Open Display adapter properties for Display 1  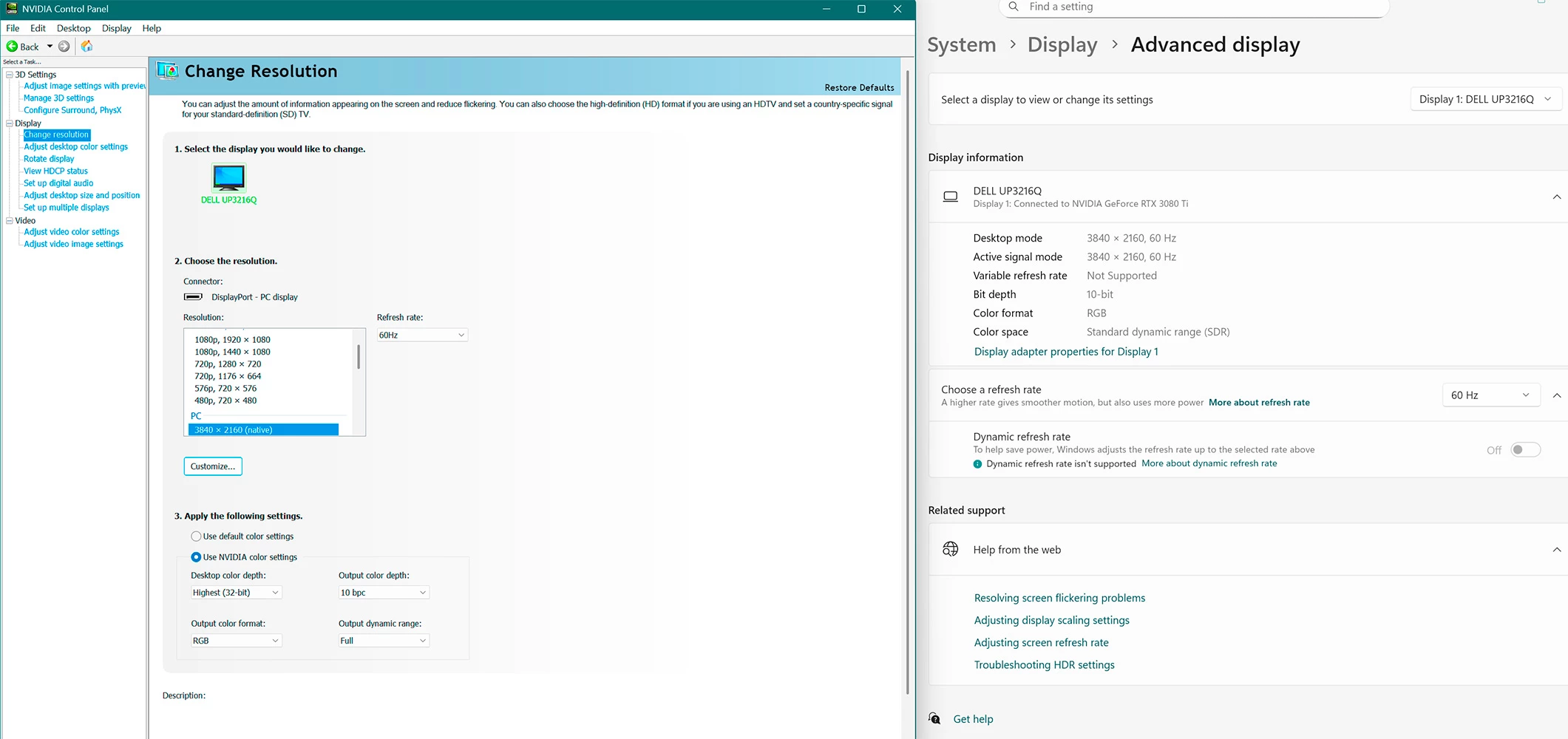1066,352
